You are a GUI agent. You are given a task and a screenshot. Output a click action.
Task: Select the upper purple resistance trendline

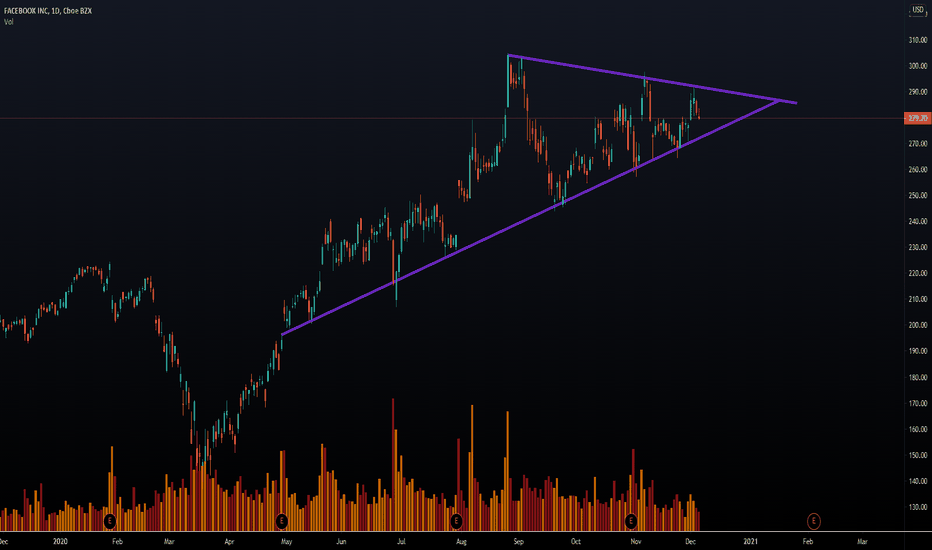coord(652,79)
